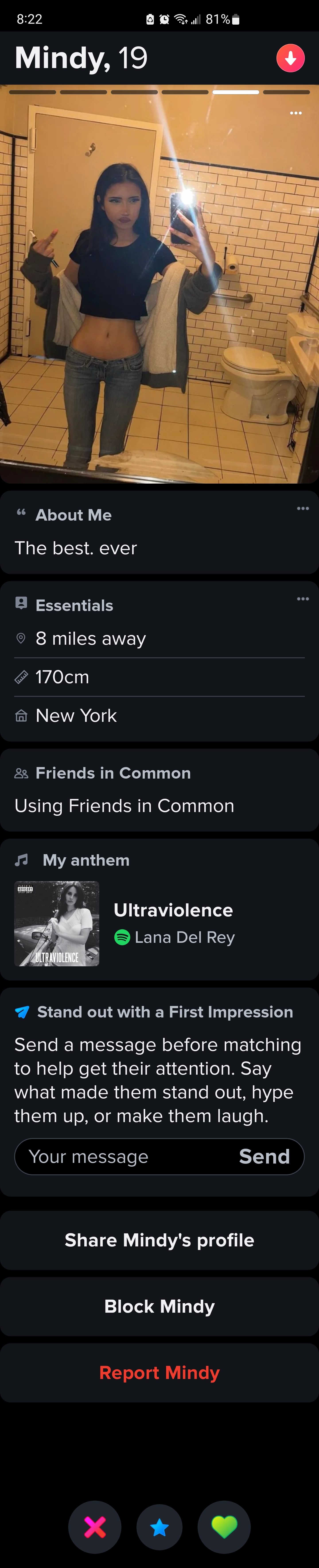Screen dimensions: 319x1568
Task: Open the Ultraviolence album cover thumbnail
Action: (x=57, y=923)
